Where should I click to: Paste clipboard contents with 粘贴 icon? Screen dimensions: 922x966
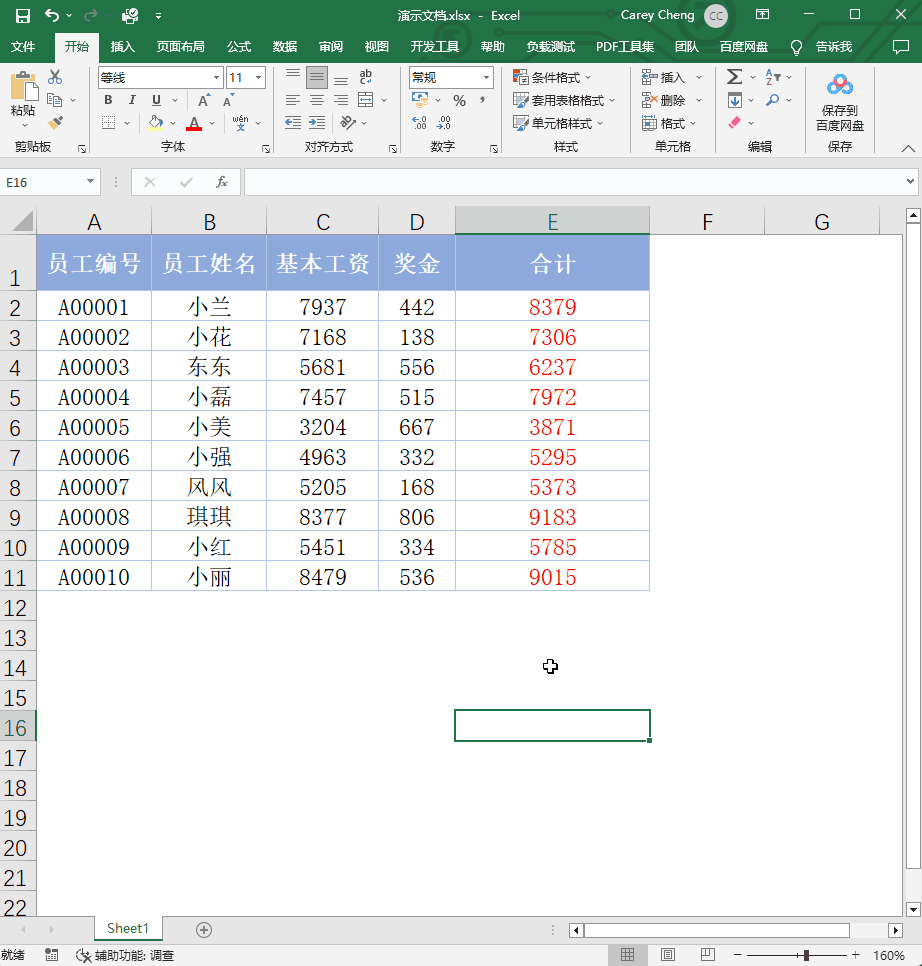point(23,87)
